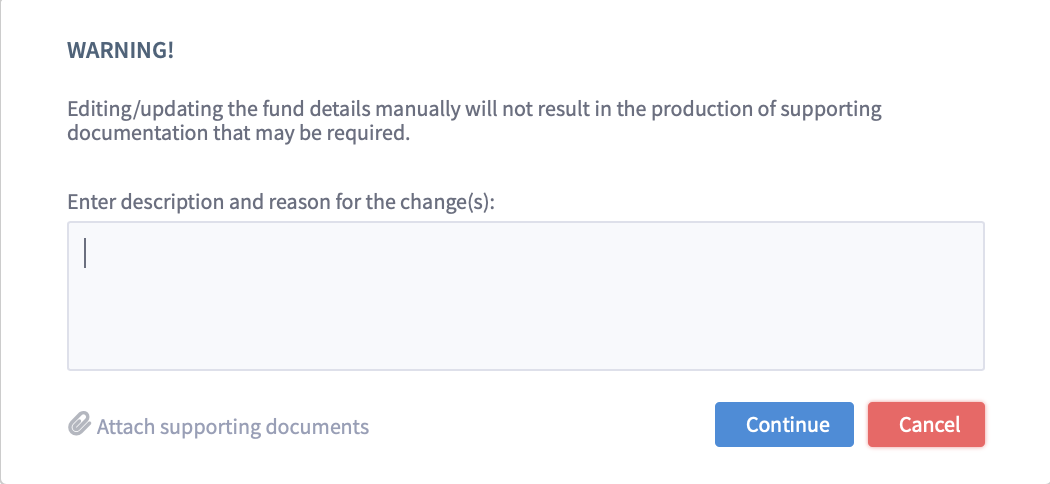Select the WARNING! heading text
This screenshot has height=484, width=1050.
click(121, 50)
